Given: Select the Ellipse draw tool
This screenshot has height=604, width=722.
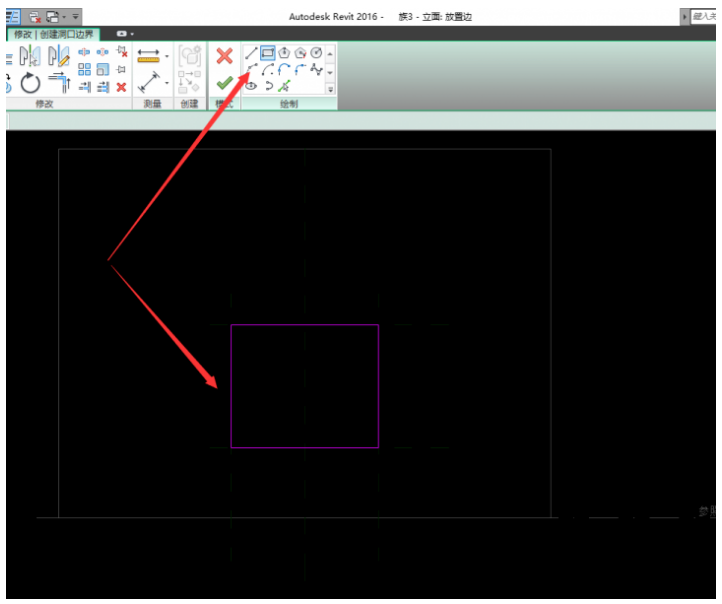Looking at the screenshot, I should (x=251, y=86).
